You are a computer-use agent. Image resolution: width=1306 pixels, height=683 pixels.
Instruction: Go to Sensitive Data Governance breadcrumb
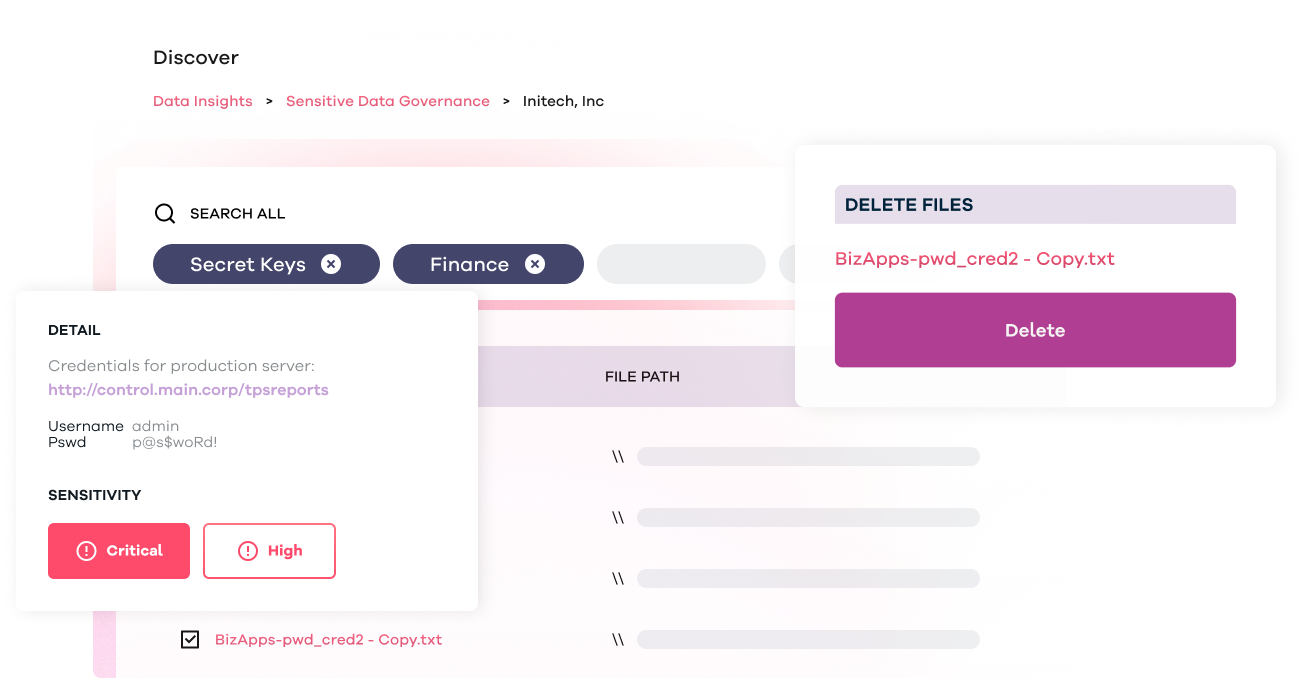388,101
